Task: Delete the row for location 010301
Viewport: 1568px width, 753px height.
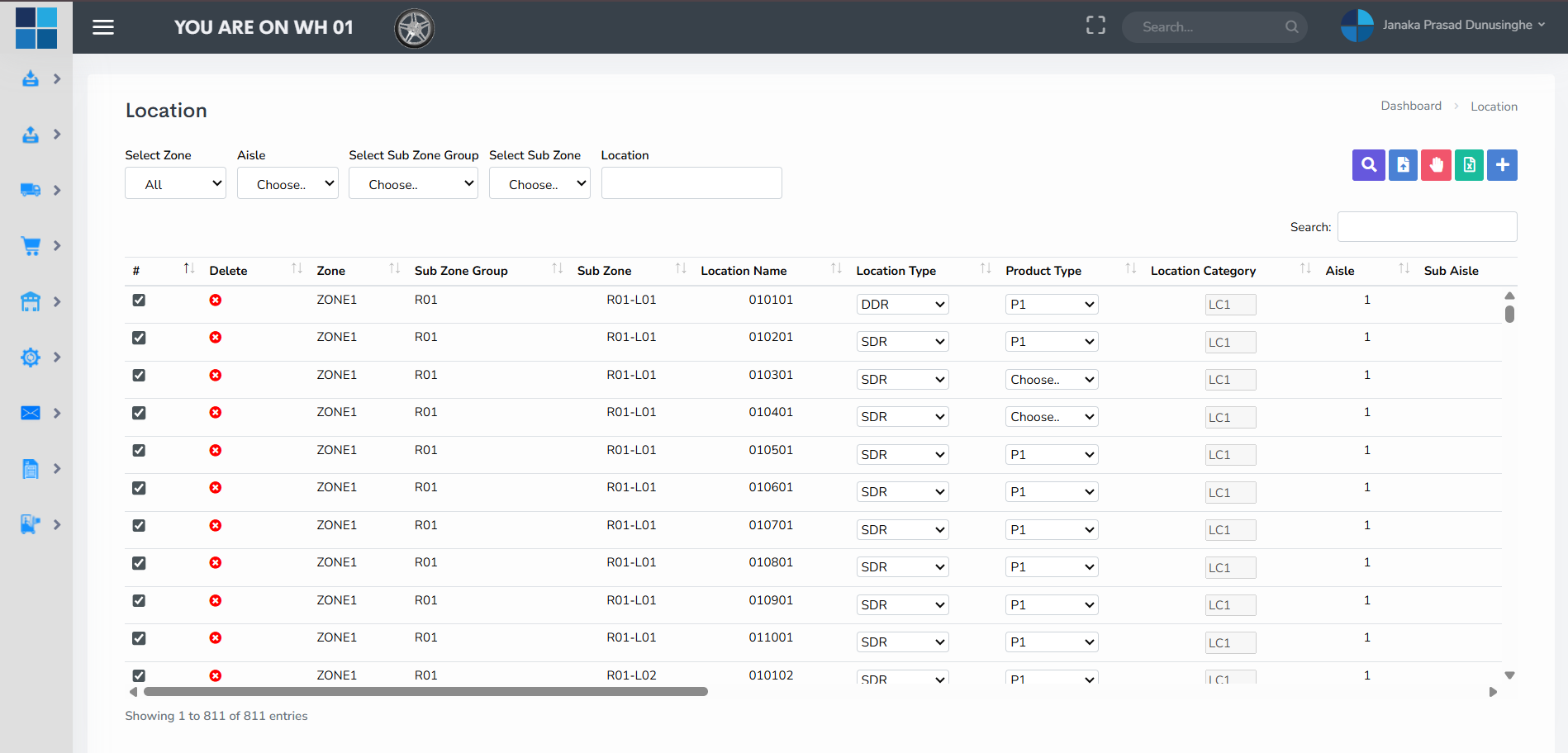Action: [x=216, y=375]
